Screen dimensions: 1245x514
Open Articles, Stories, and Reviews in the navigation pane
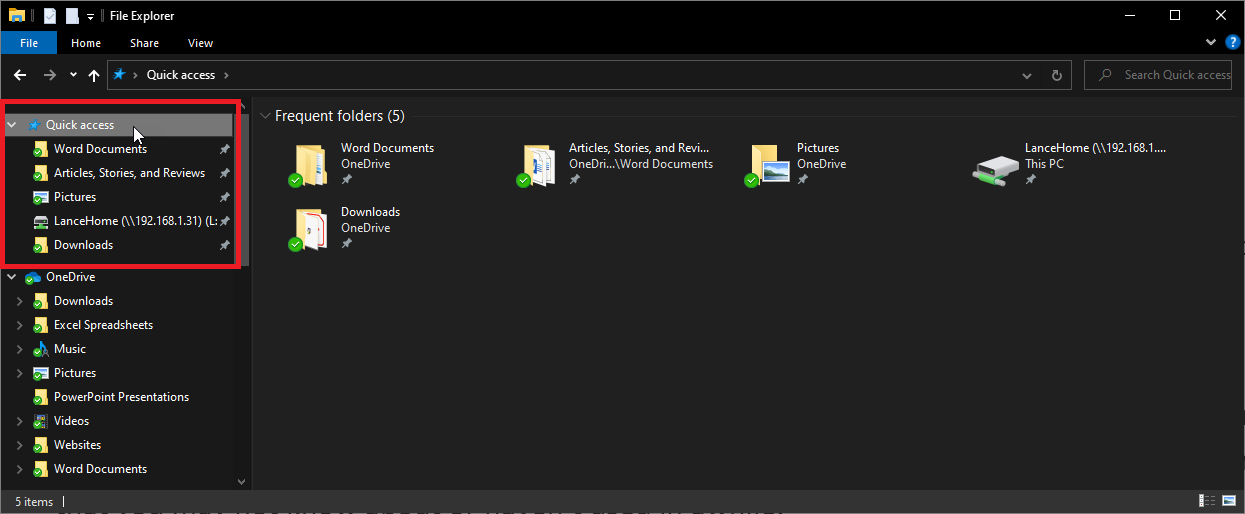point(129,173)
